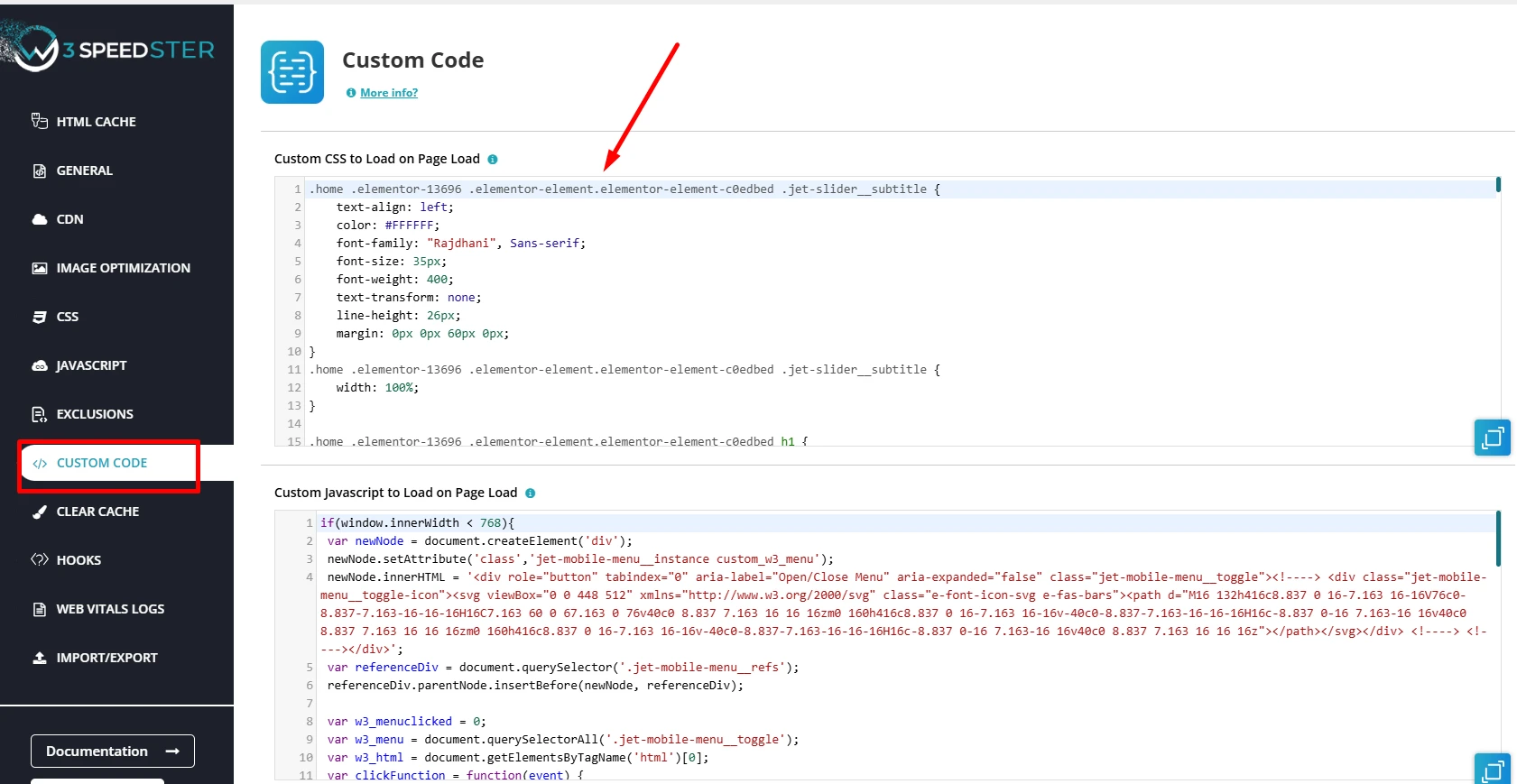
Task: Click info icon beside Custom CSS label
Action: tap(493, 160)
